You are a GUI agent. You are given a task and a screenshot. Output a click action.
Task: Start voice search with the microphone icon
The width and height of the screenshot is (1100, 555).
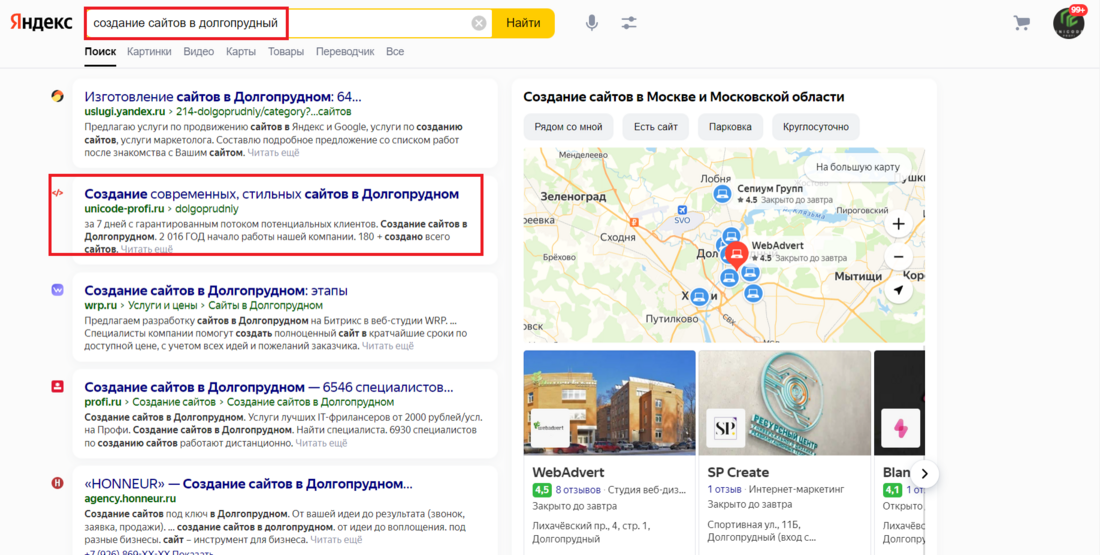[x=592, y=23]
